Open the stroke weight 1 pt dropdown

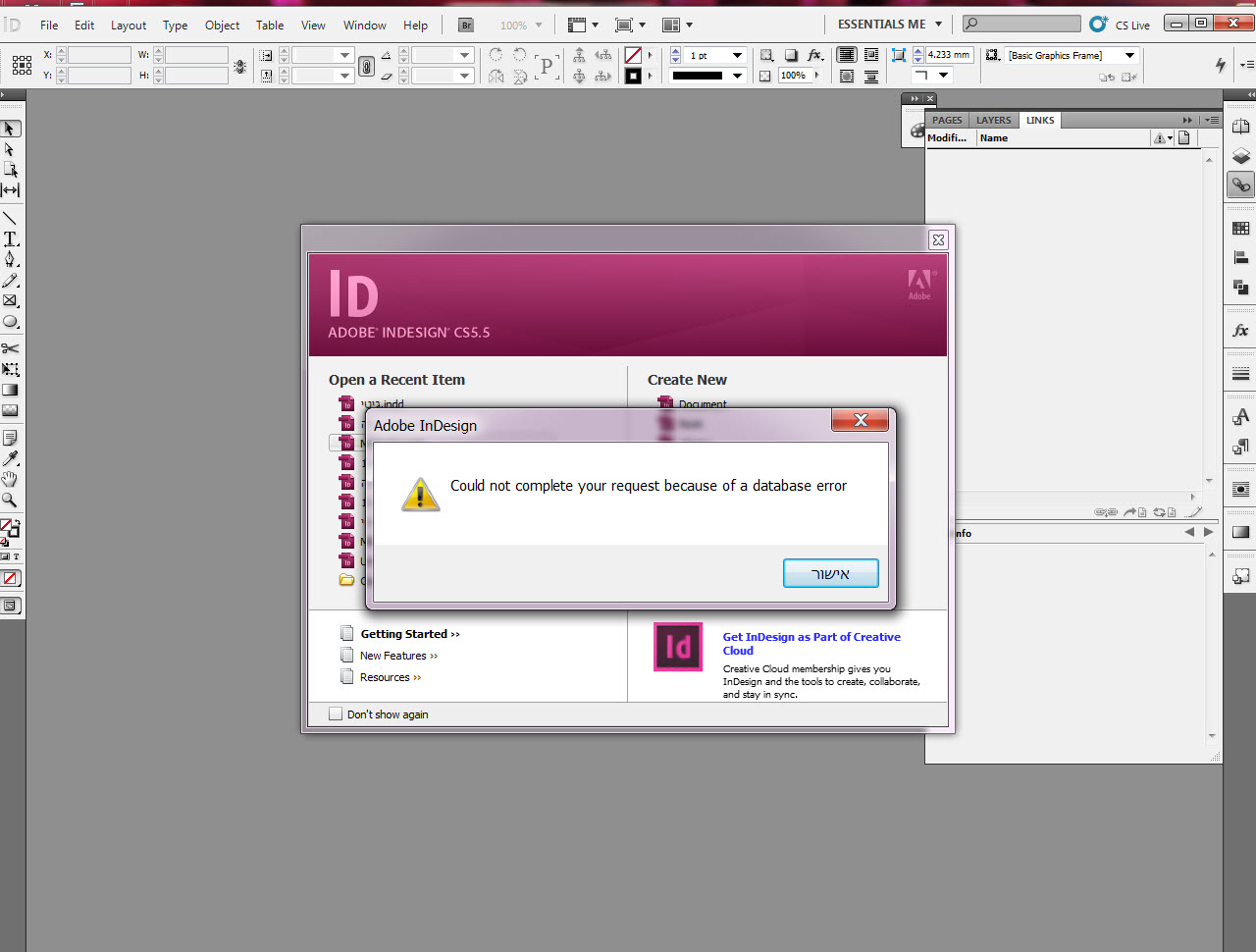[x=737, y=56]
